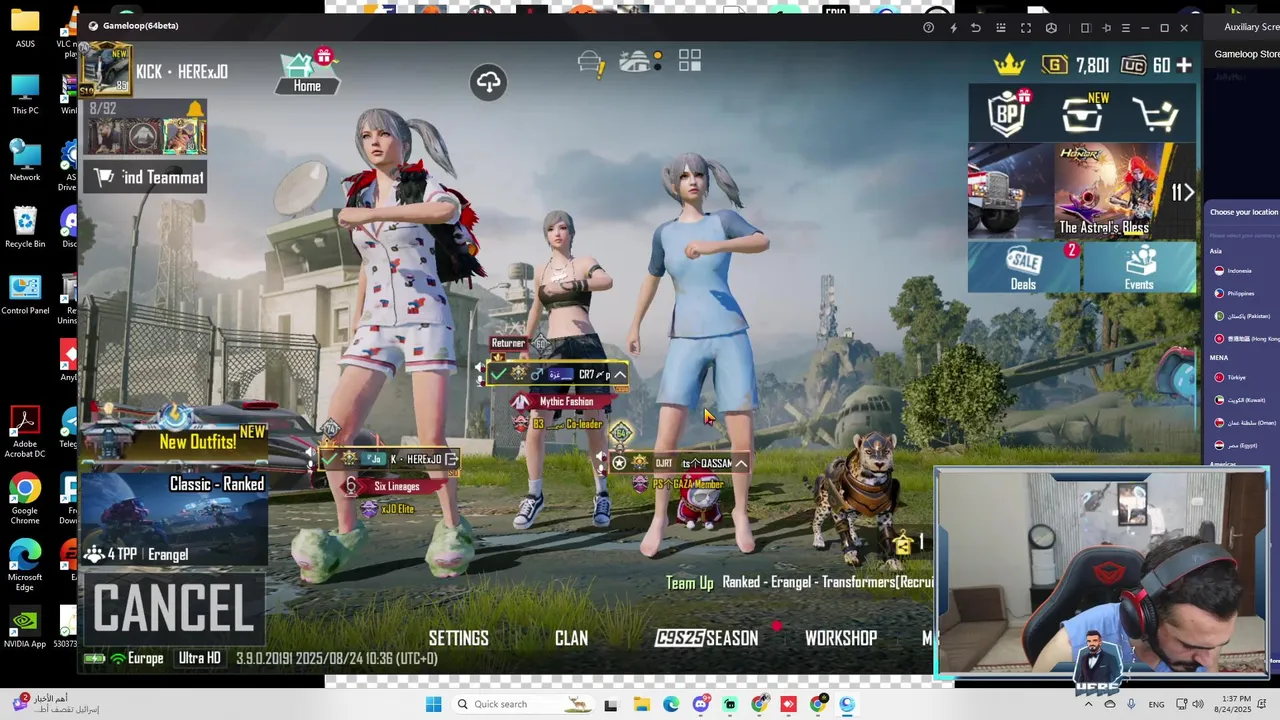This screenshot has height=720, width=1280.
Task: Open Microsoft Edge in the taskbar
Action: [671, 704]
